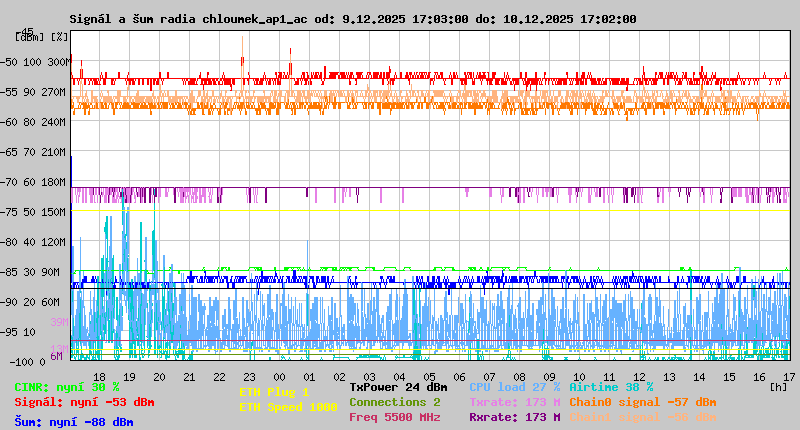800x430 pixels.
Task: Click the 'Chain0 signal -57 dBm' legend text
Action: [x=643, y=402]
